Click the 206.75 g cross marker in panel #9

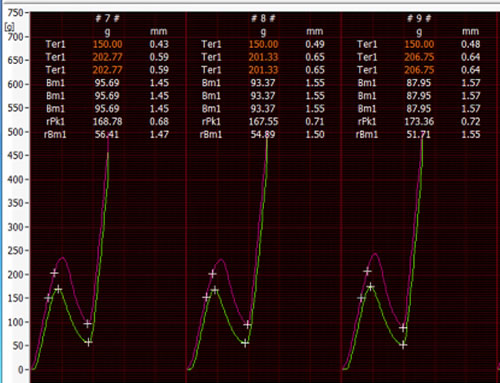tap(367, 271)
